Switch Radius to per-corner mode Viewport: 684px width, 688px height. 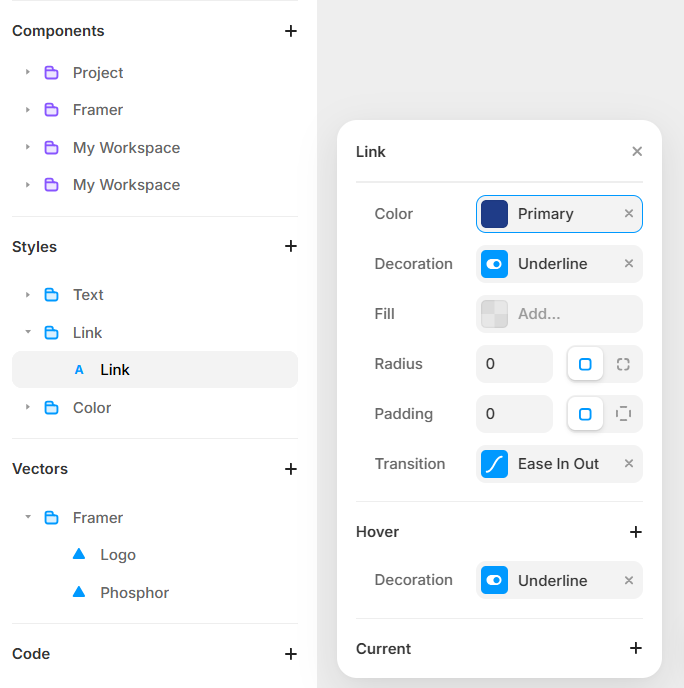coord(623,364)
